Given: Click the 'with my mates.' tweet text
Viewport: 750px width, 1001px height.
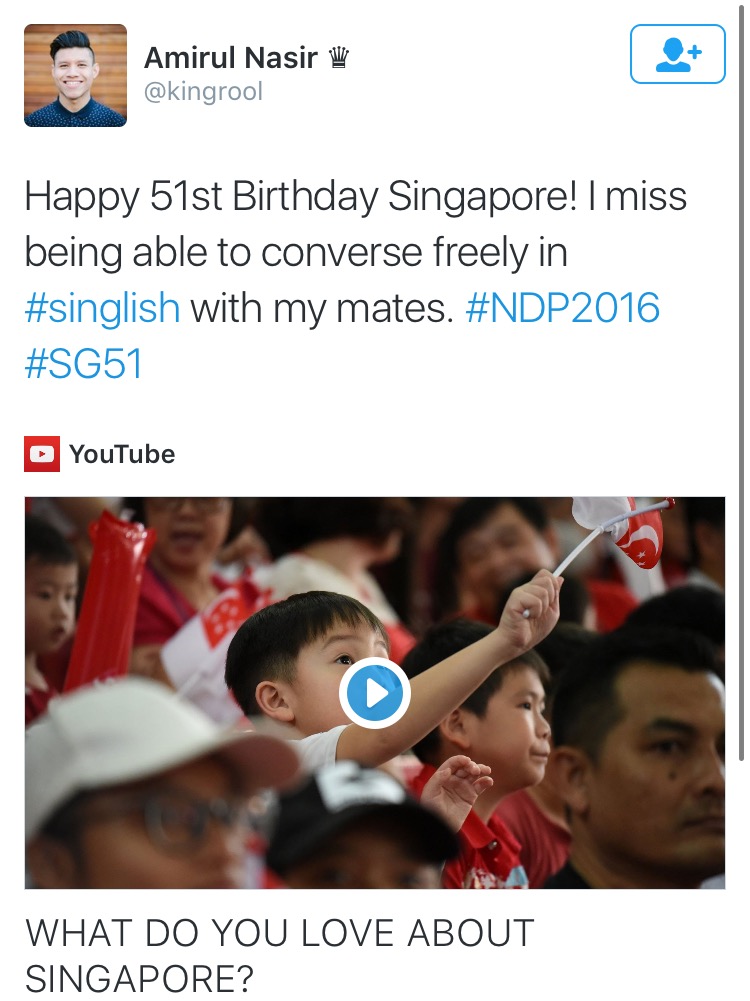Looking at the screenshot, I should coord(322,308).
